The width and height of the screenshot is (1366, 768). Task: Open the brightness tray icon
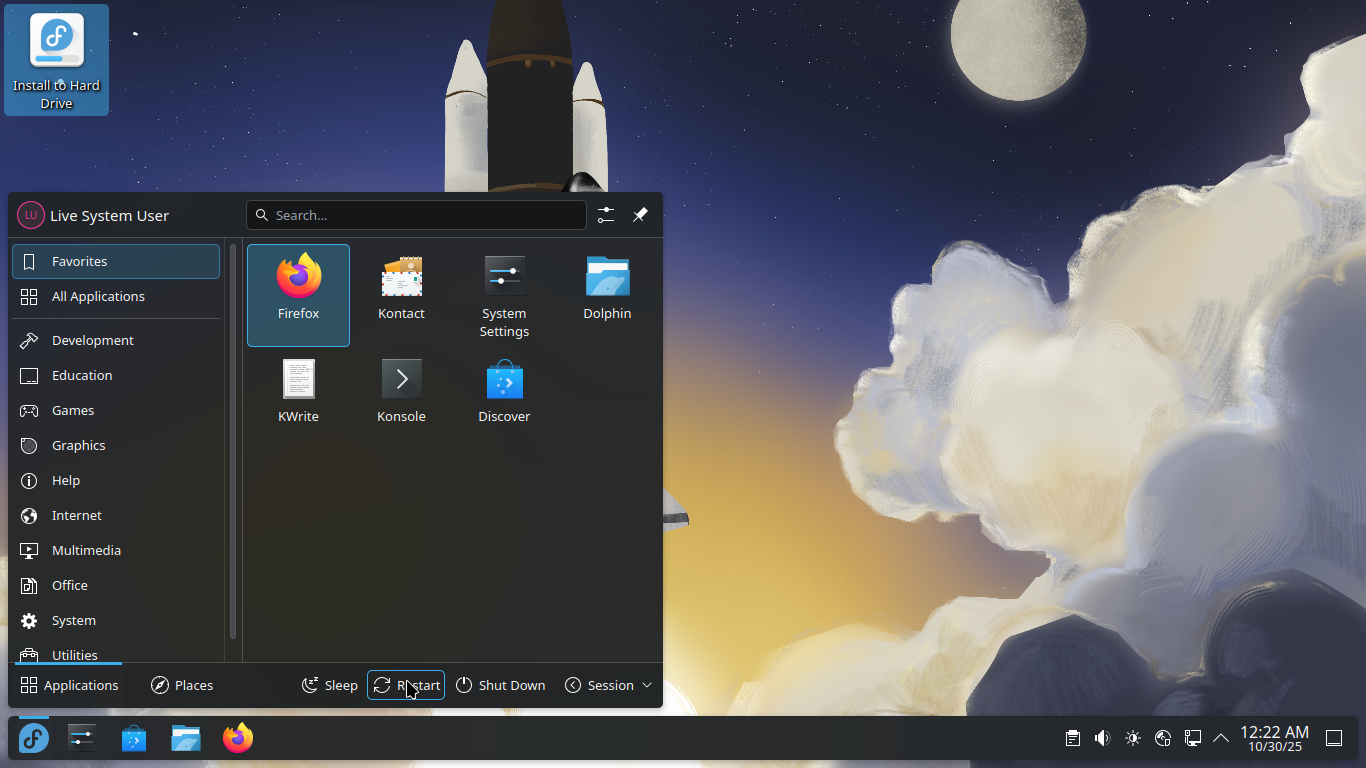tap(1132, 738)
